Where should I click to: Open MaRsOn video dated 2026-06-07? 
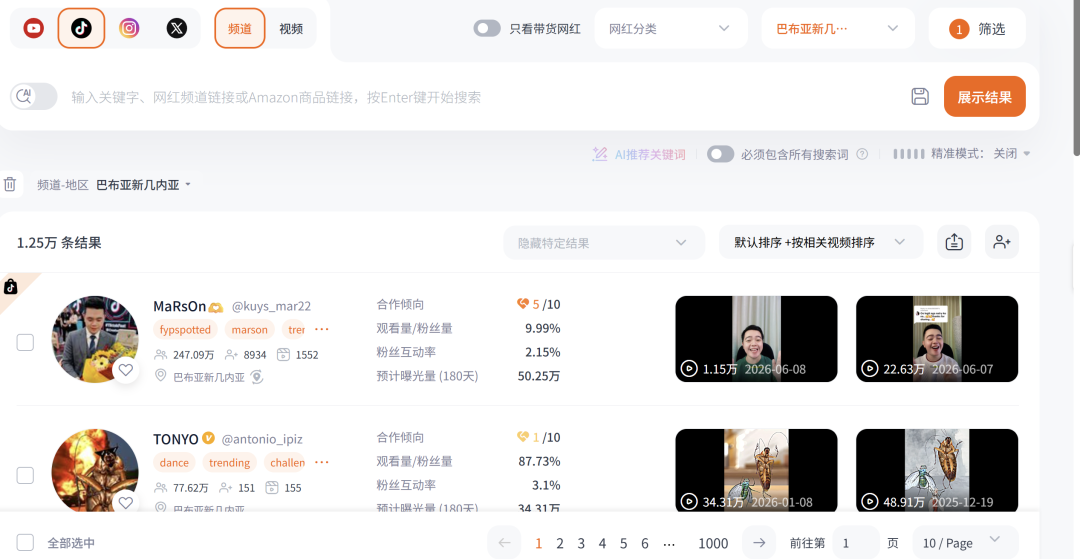tap(937, 339)
